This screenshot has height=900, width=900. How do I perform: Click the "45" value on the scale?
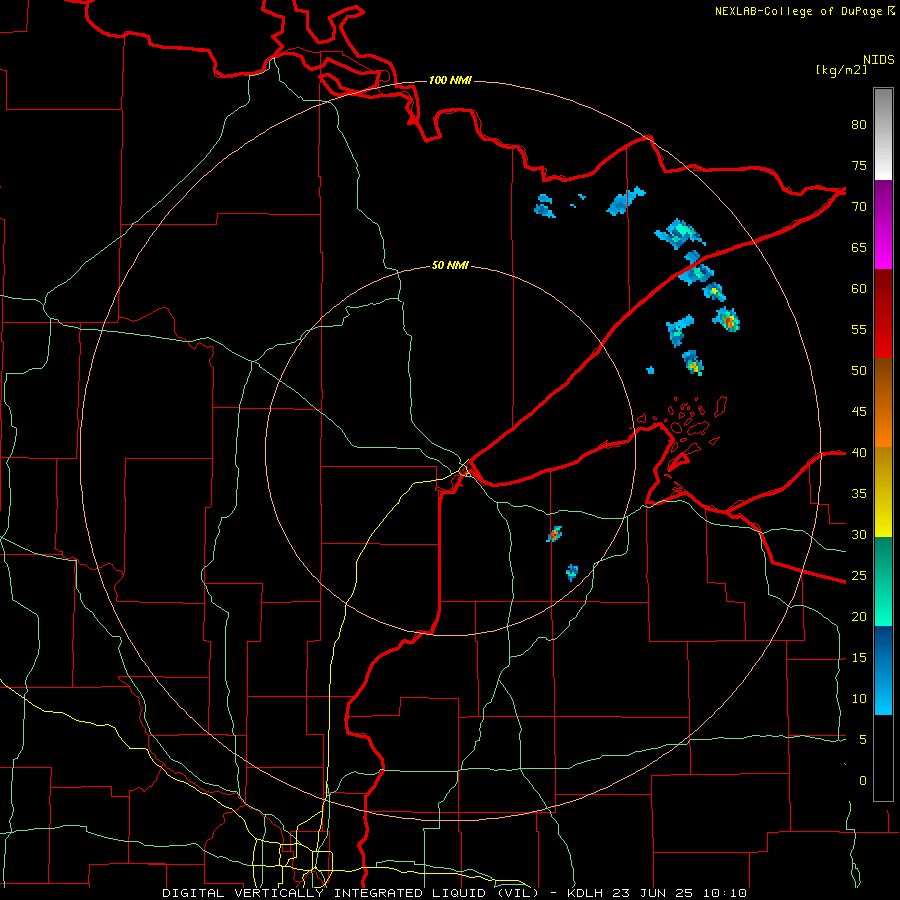(859, 412)
